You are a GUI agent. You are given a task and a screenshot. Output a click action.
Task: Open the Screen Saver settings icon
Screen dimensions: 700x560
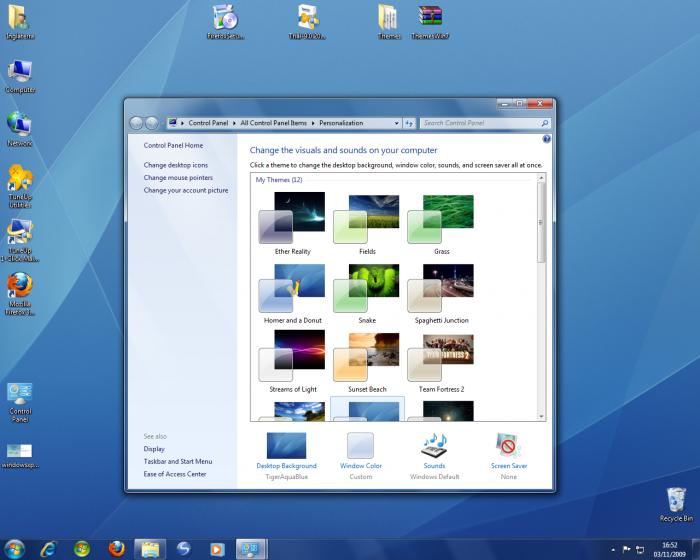[509, 445]
